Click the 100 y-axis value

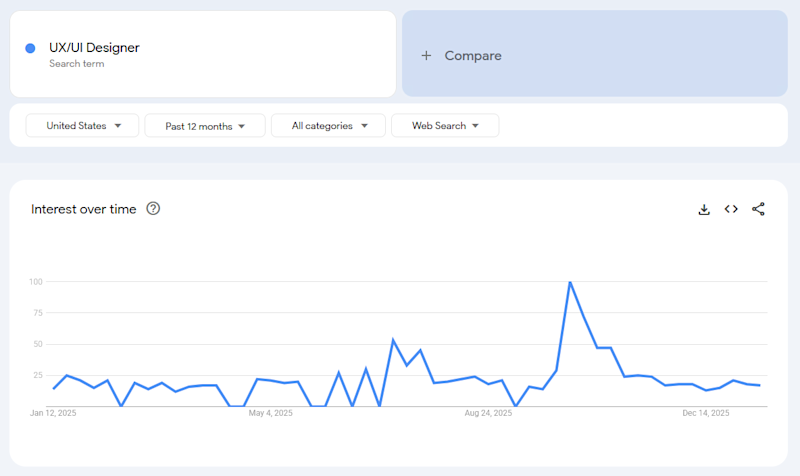(36, 282)
